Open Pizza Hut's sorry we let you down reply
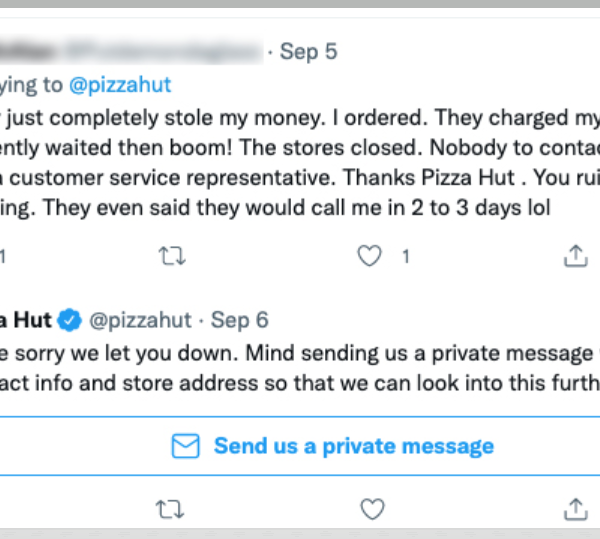This screenshot has height=539, width=600. pos(300,368)
